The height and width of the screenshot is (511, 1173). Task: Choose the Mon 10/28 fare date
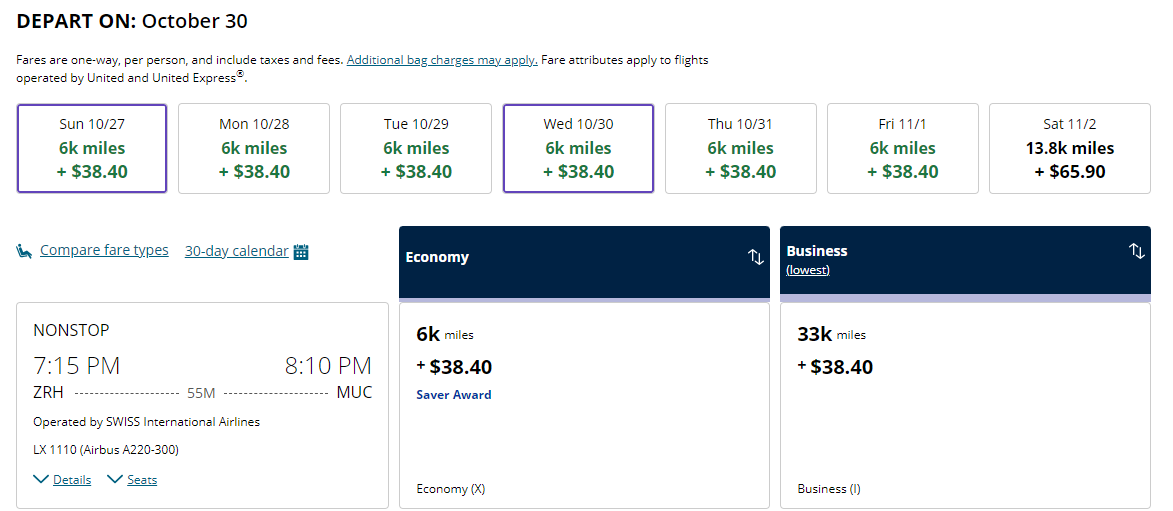click(254, 148)
